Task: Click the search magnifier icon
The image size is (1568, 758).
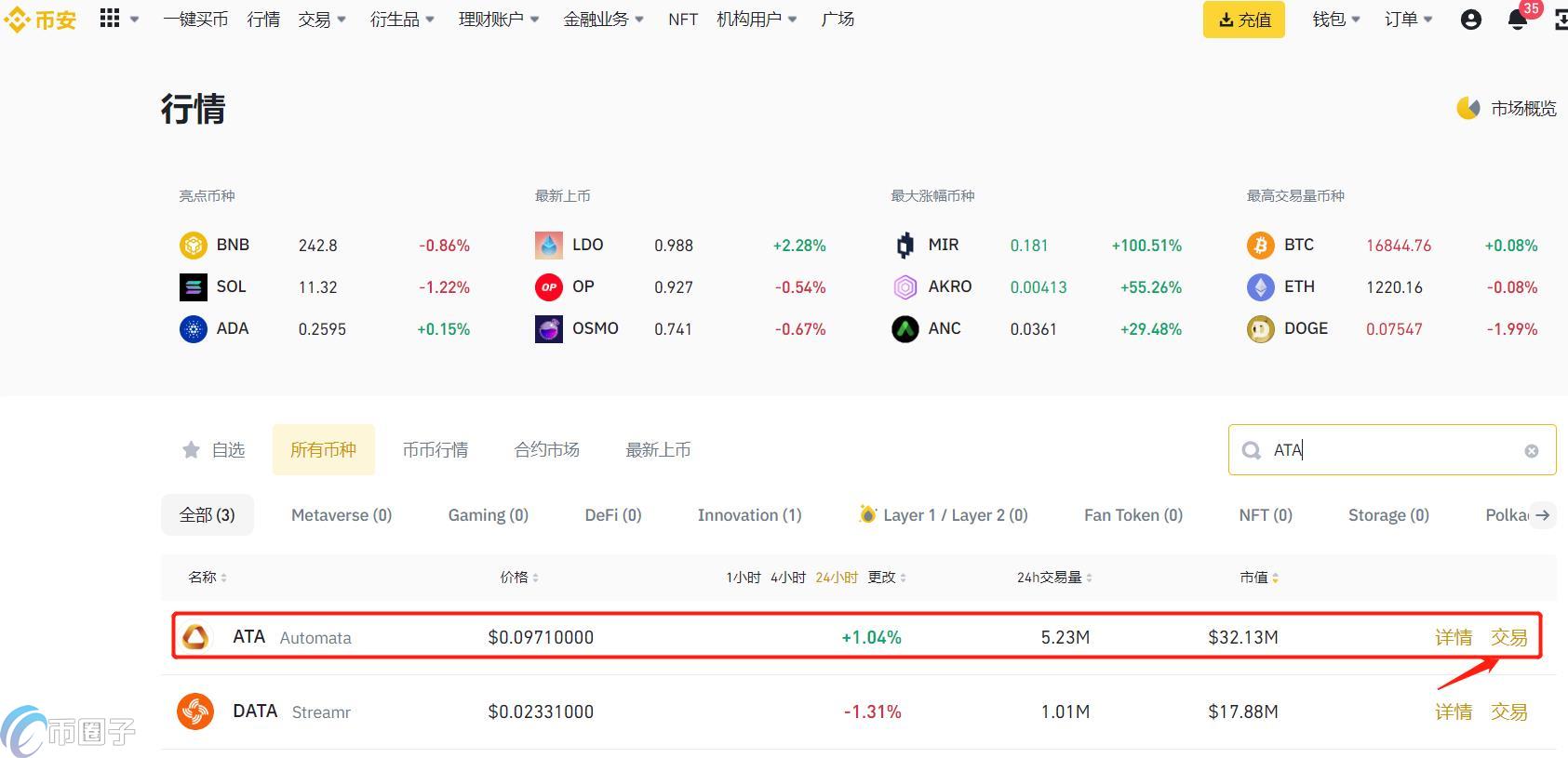Action: coord(1252,450)
